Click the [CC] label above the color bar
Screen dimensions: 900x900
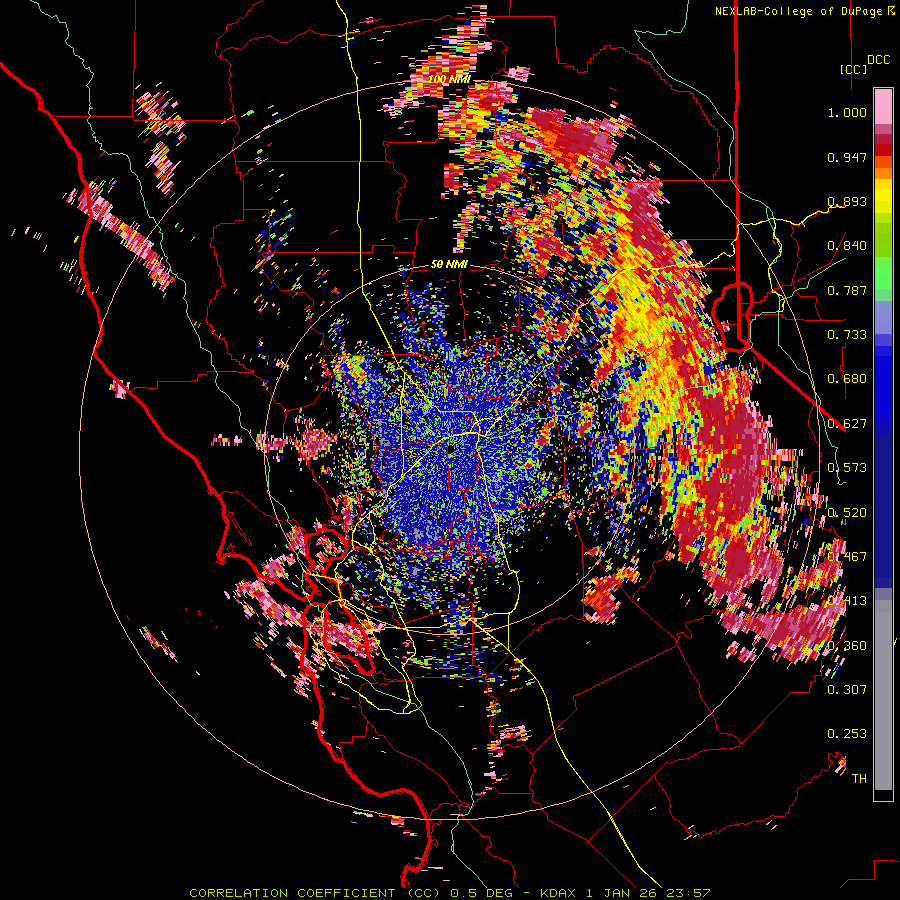(x=853, y=69)
